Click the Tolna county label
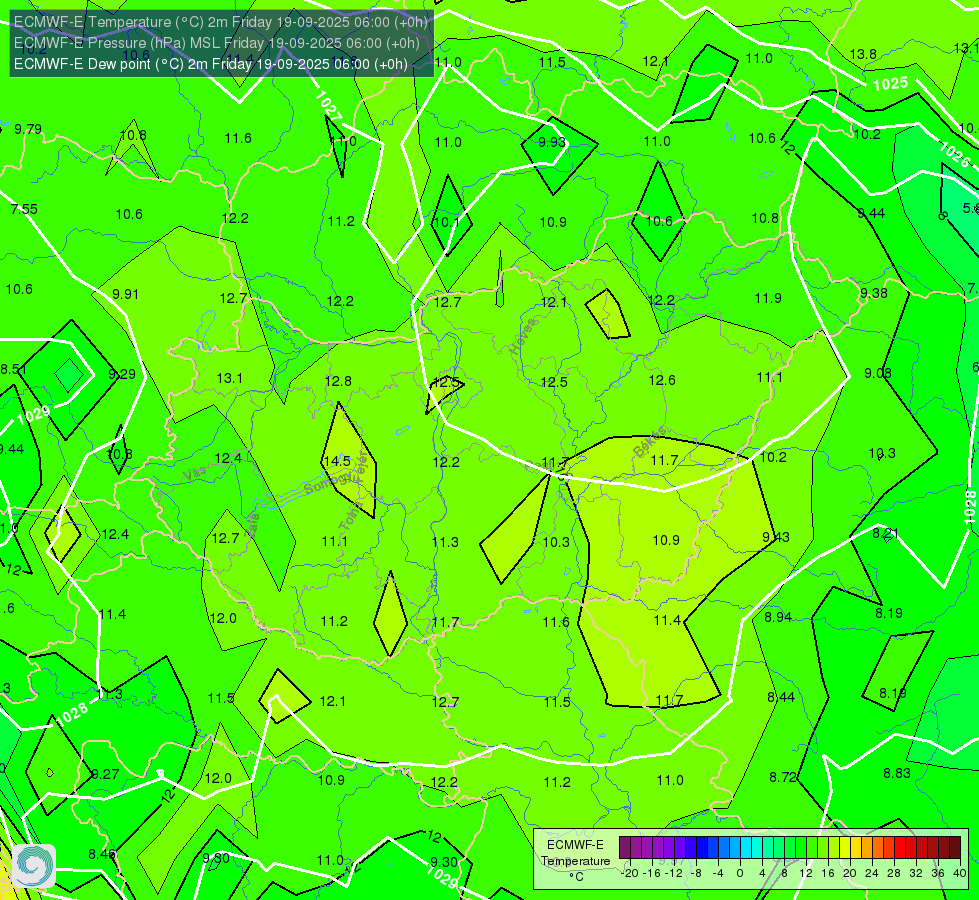The image size is (979, 900). 350,516
